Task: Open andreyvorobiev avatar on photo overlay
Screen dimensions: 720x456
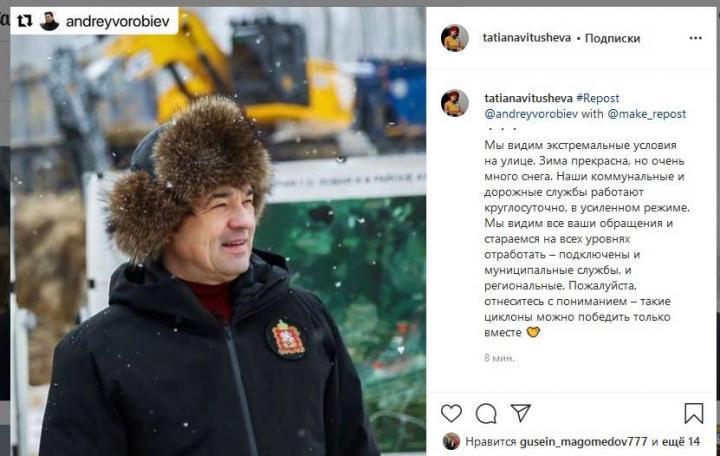Action: click(49, 21)
